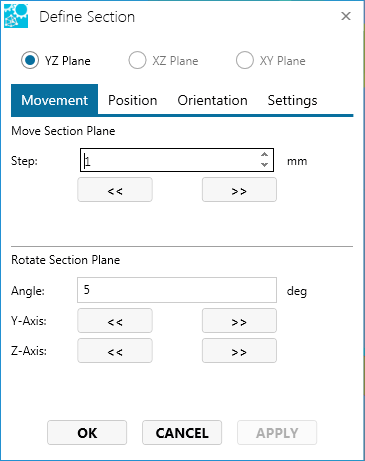
Task: Switch to the Movement tab
Action: 54,100
